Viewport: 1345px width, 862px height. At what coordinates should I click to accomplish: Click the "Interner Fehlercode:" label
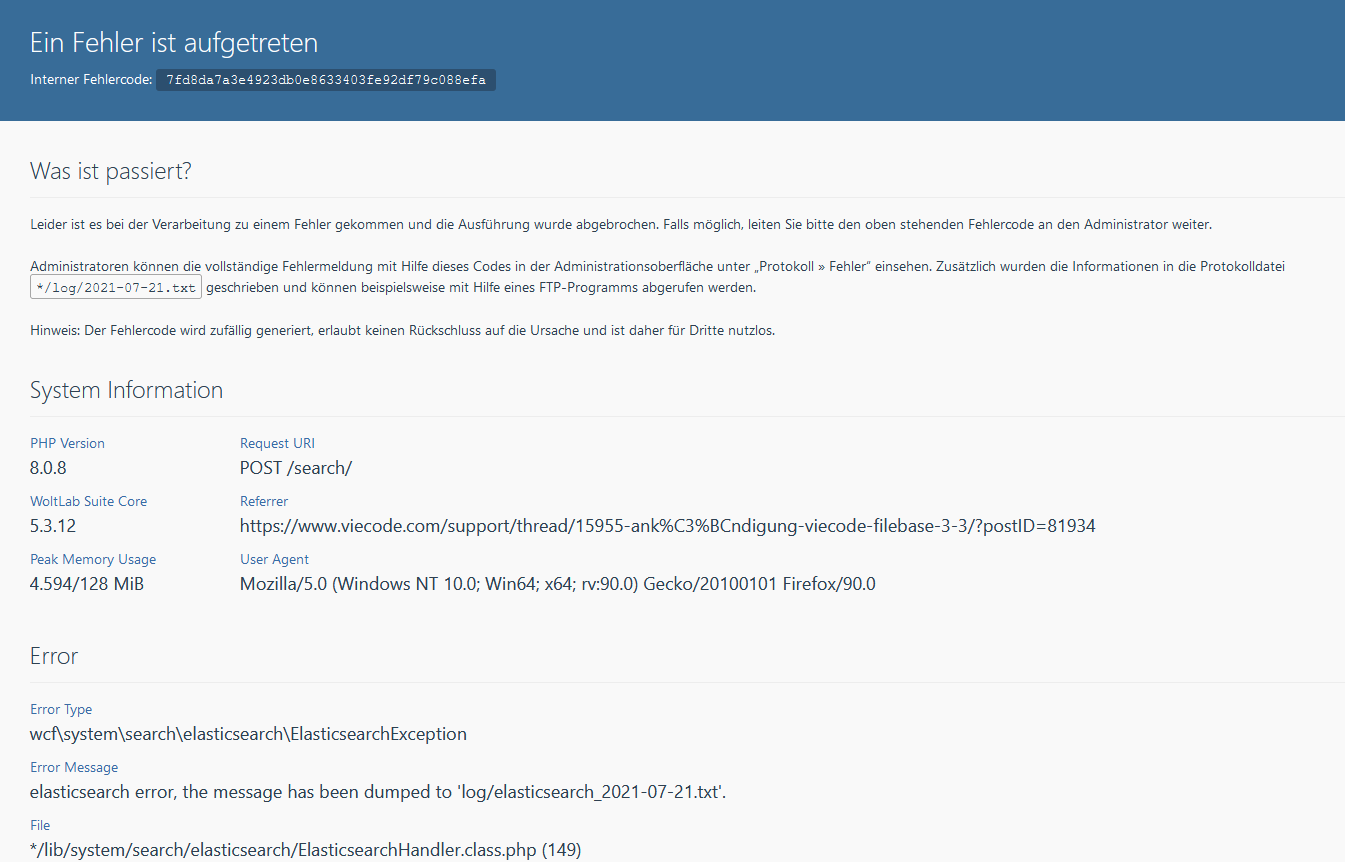click(x=91, y=80)
